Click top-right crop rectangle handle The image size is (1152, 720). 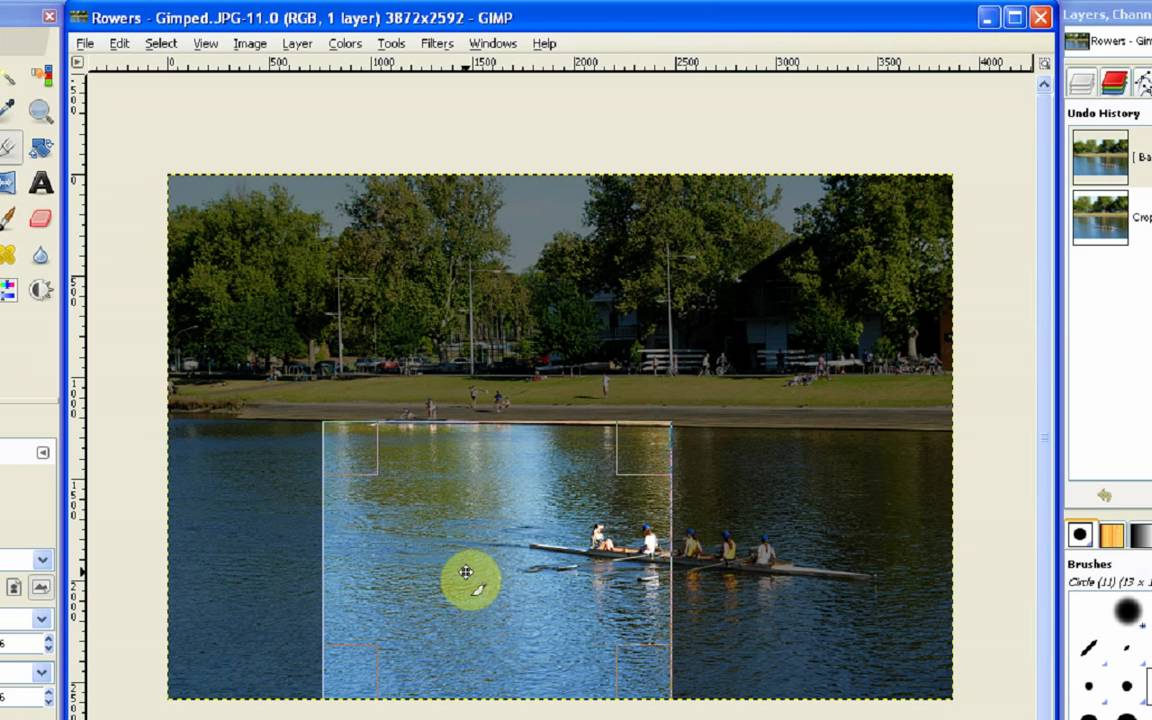(644, 448)
